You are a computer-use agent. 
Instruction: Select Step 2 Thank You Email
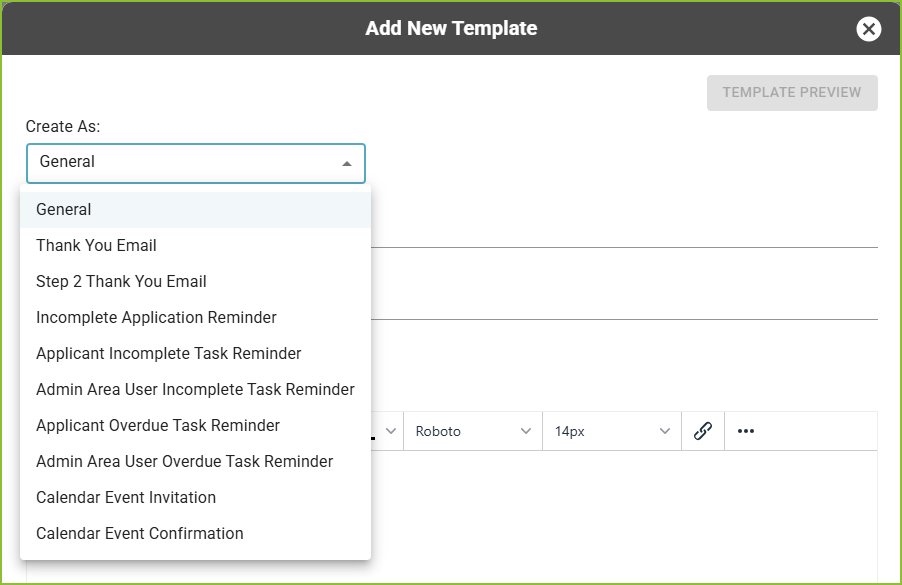pos(121,282)
